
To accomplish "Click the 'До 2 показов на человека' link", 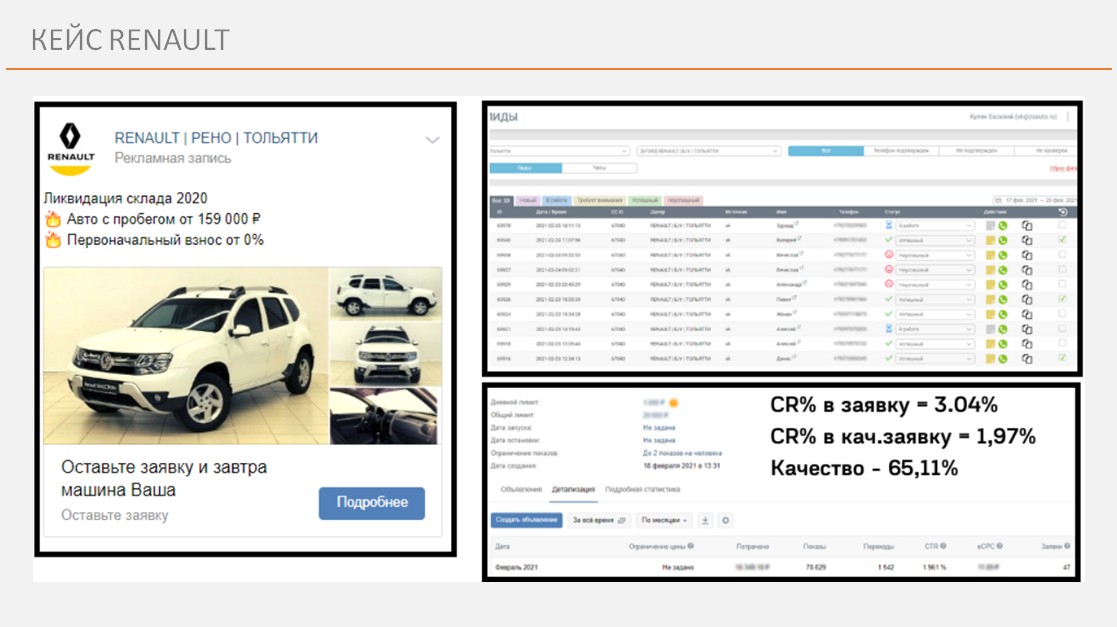I will click(682, 453).
